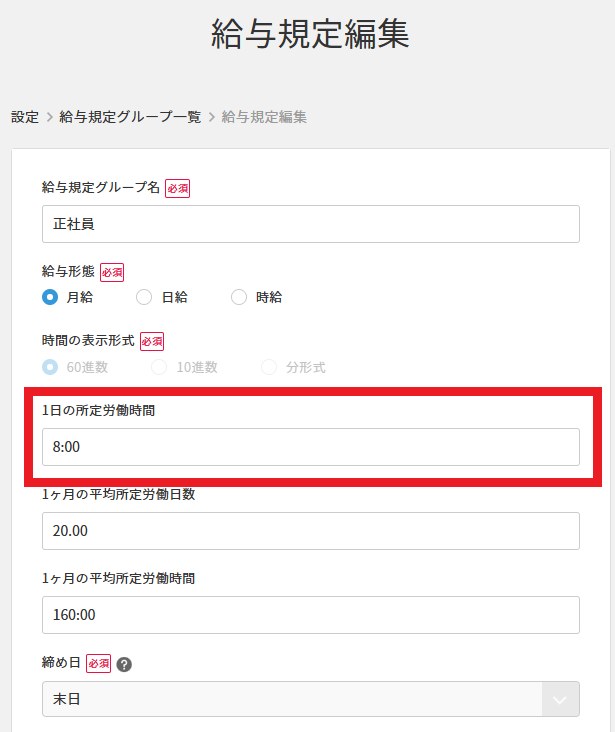Focus the 1日の所定労働時間 field showing 8:00

pos(311,447)
